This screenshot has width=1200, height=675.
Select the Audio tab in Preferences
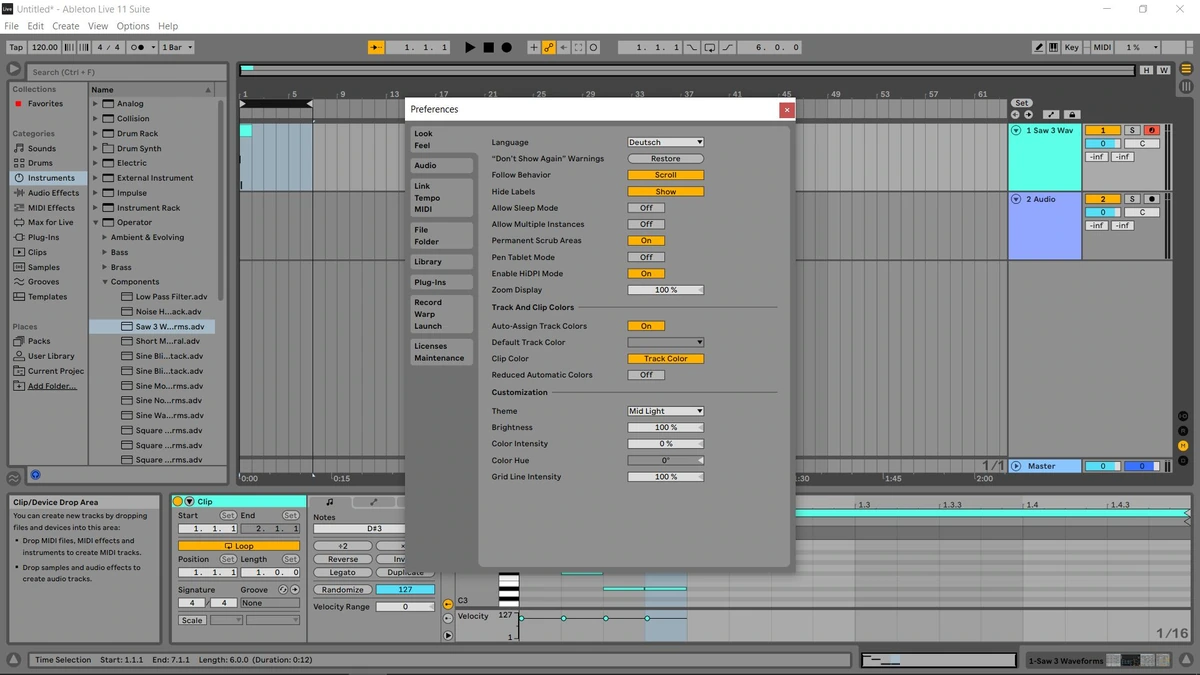pyautogui.click(x=441, y=165)
